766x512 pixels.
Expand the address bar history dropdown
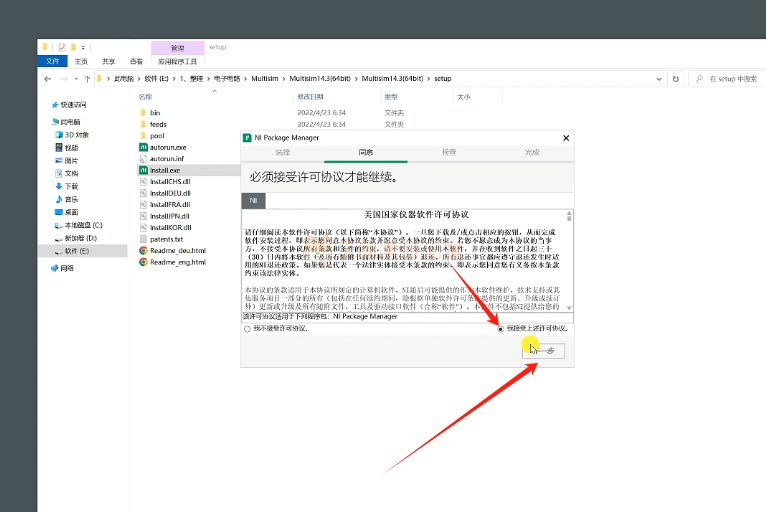[x=677, y=78]
